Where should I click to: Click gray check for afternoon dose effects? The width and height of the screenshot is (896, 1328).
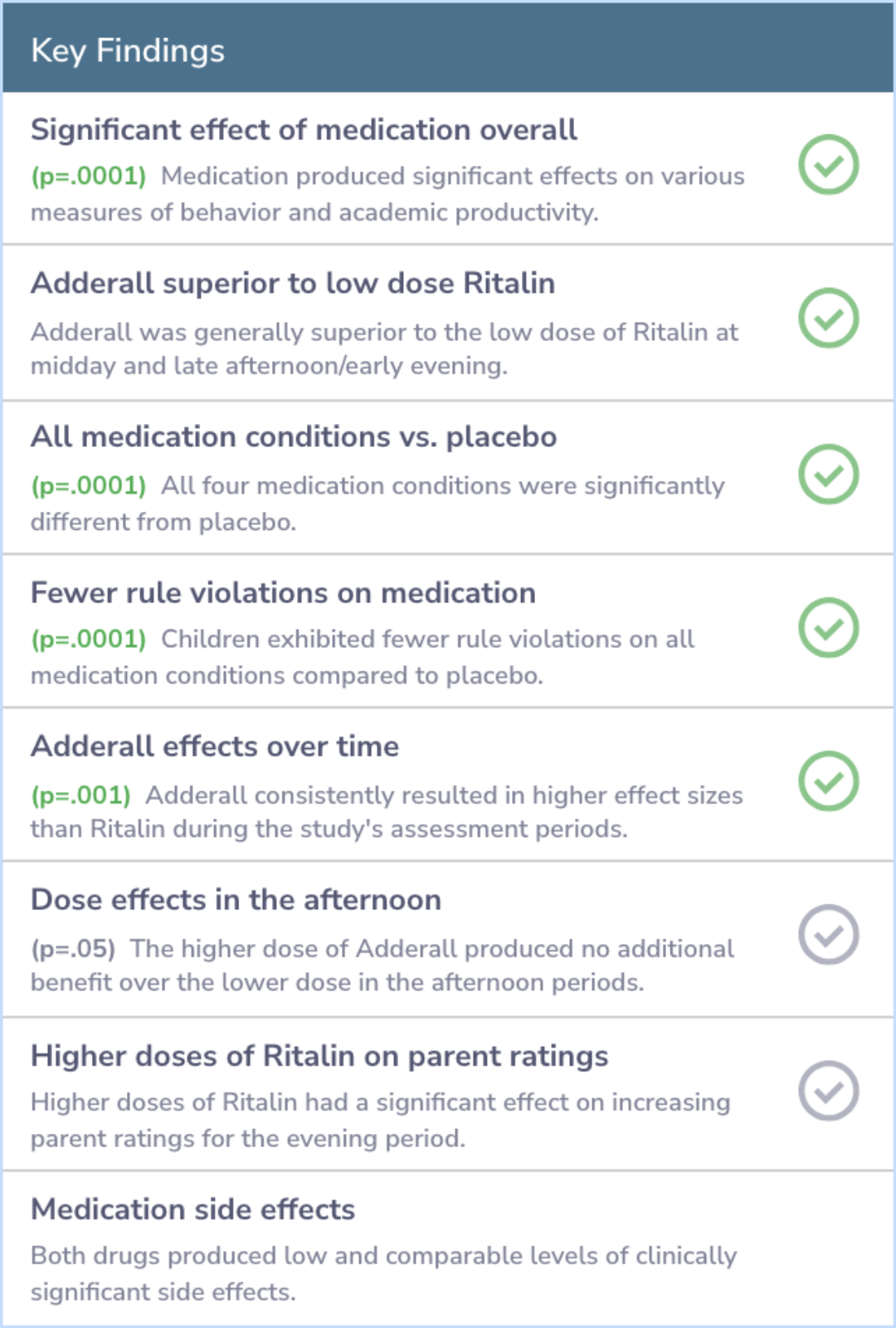[828, 935]
